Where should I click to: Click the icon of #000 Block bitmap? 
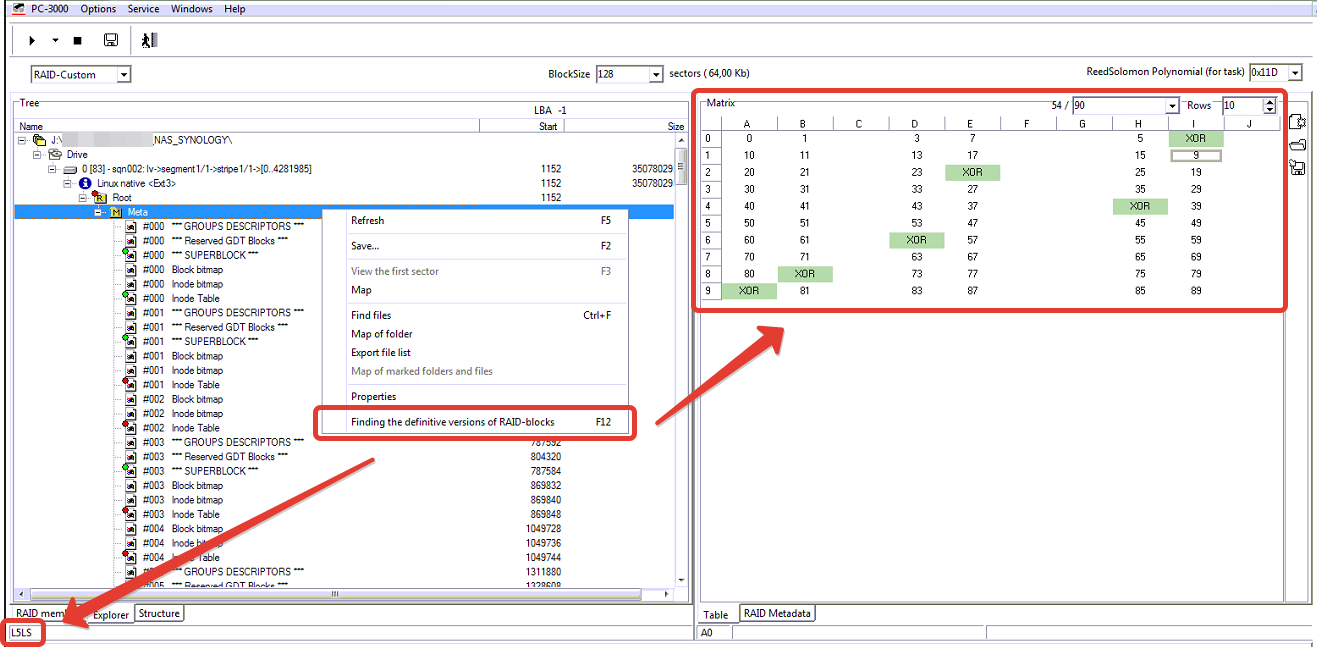(130, 269)
